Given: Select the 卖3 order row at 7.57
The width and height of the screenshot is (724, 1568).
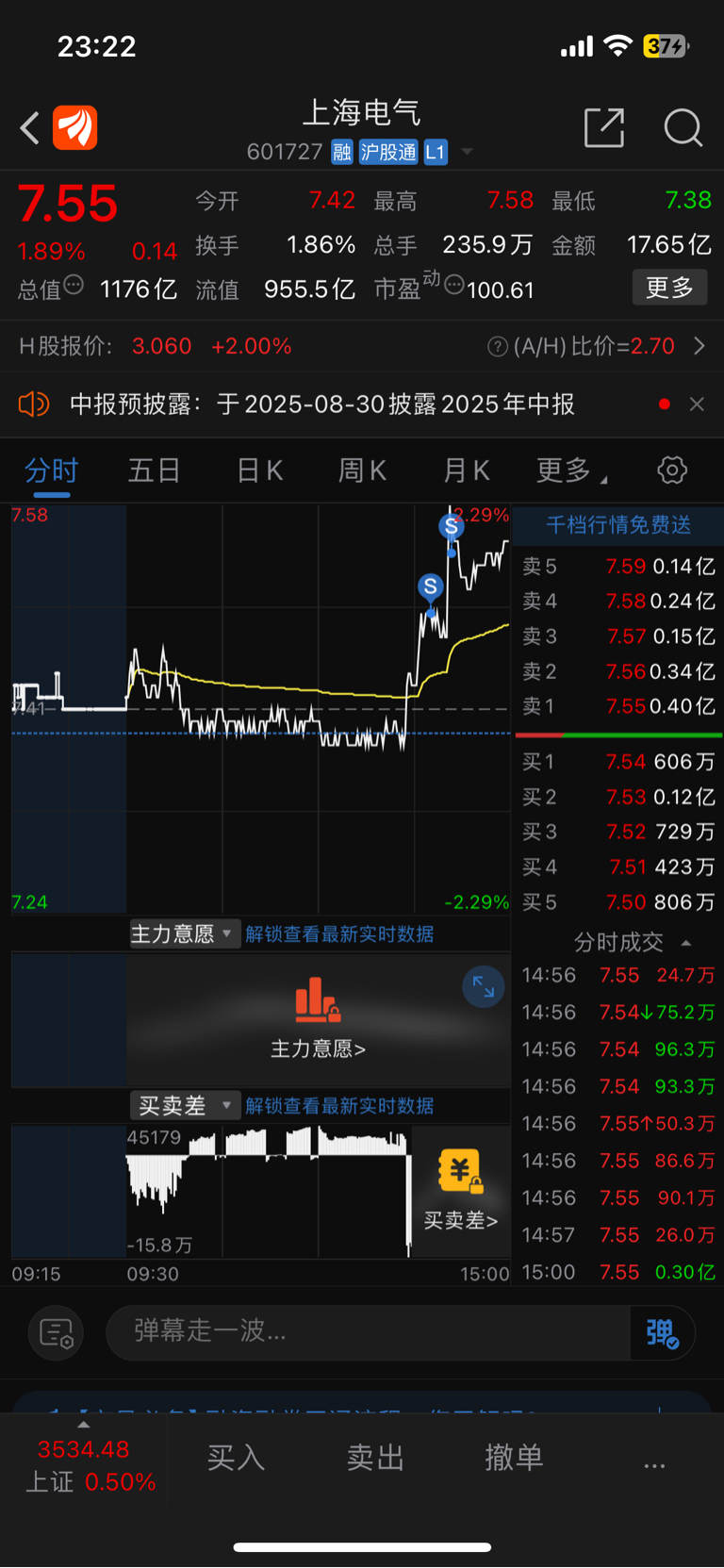Looking at the screenshot, I should coord(618,636).
